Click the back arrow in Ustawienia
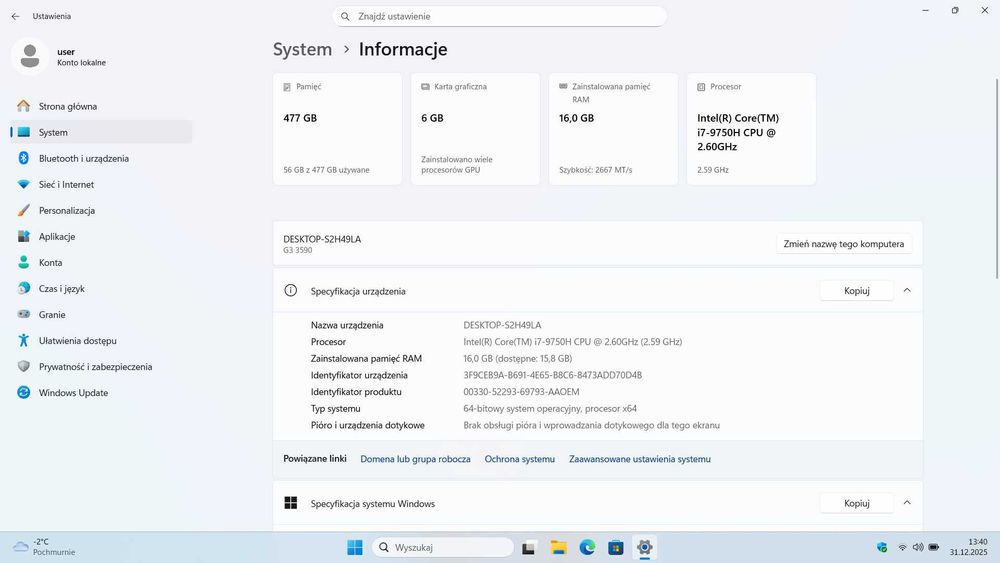 coord(15,17)
